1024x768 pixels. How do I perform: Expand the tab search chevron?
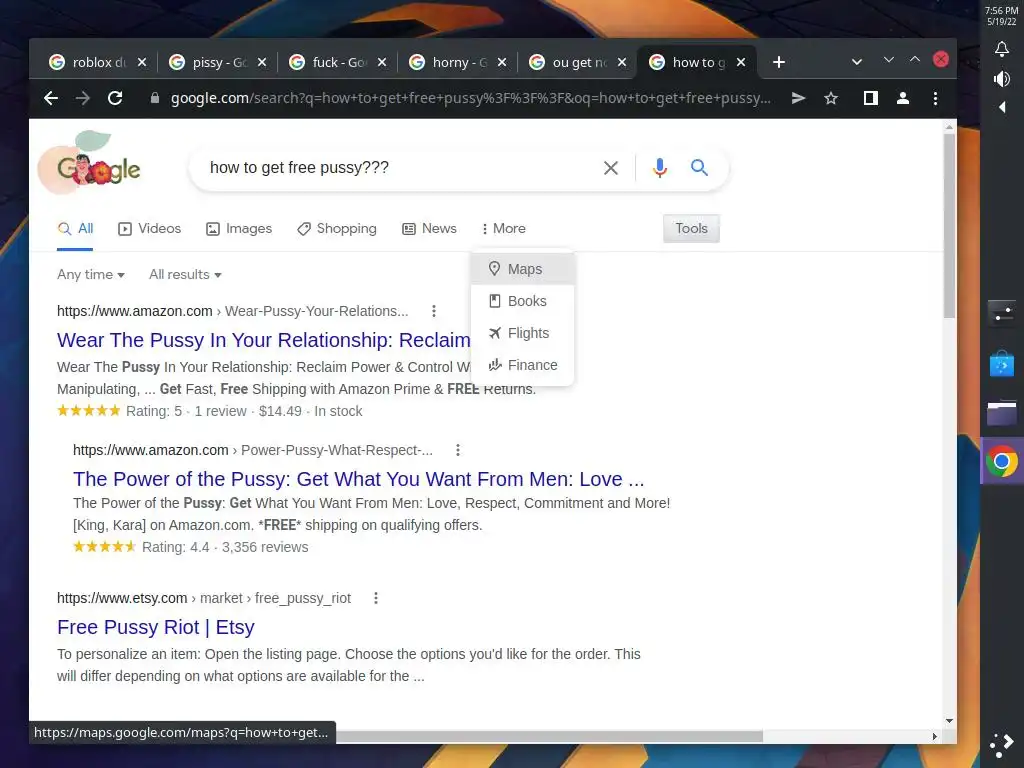(x=857, y=62)
